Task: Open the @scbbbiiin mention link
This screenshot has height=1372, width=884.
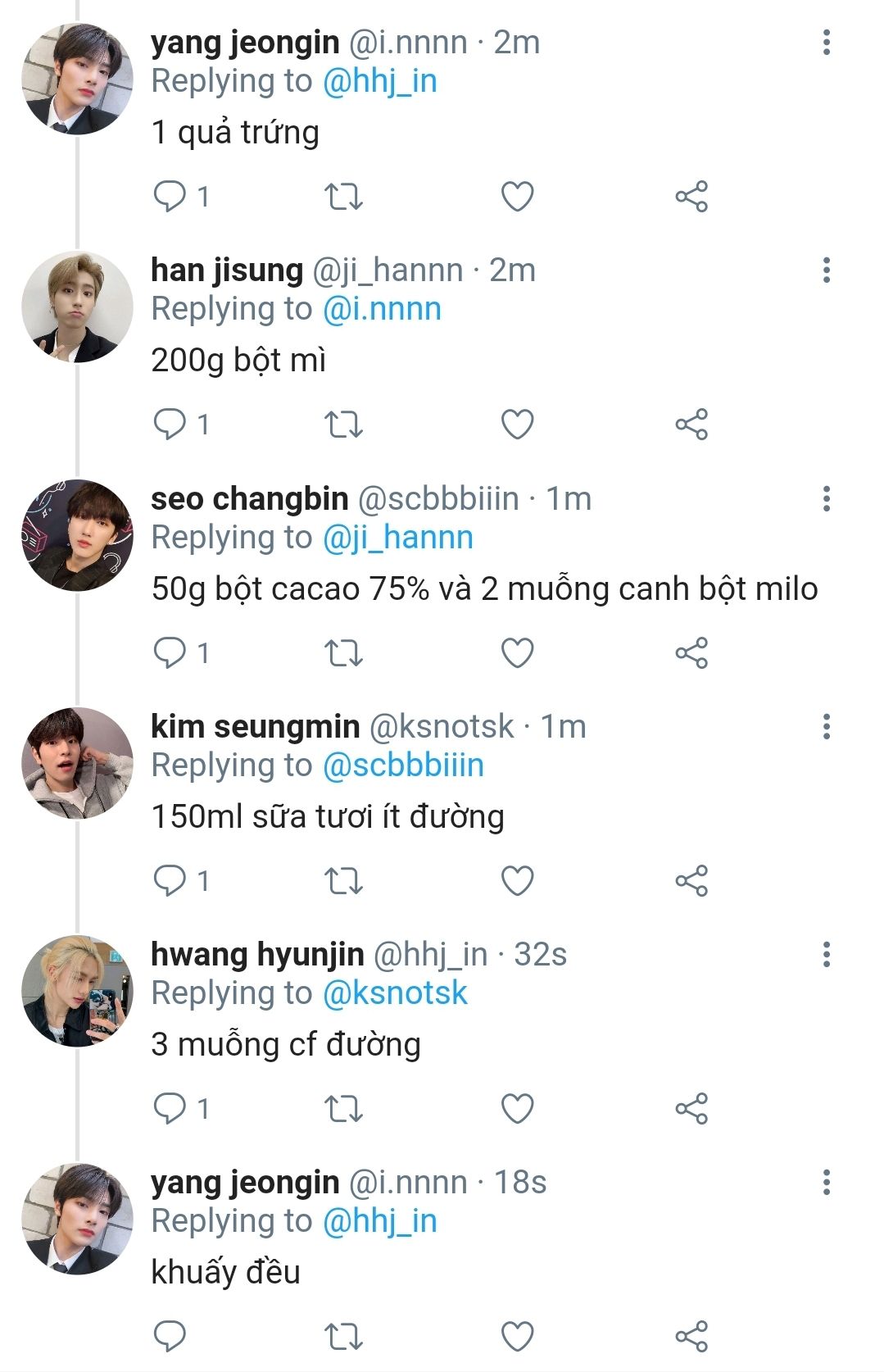Action: (403, 766)
